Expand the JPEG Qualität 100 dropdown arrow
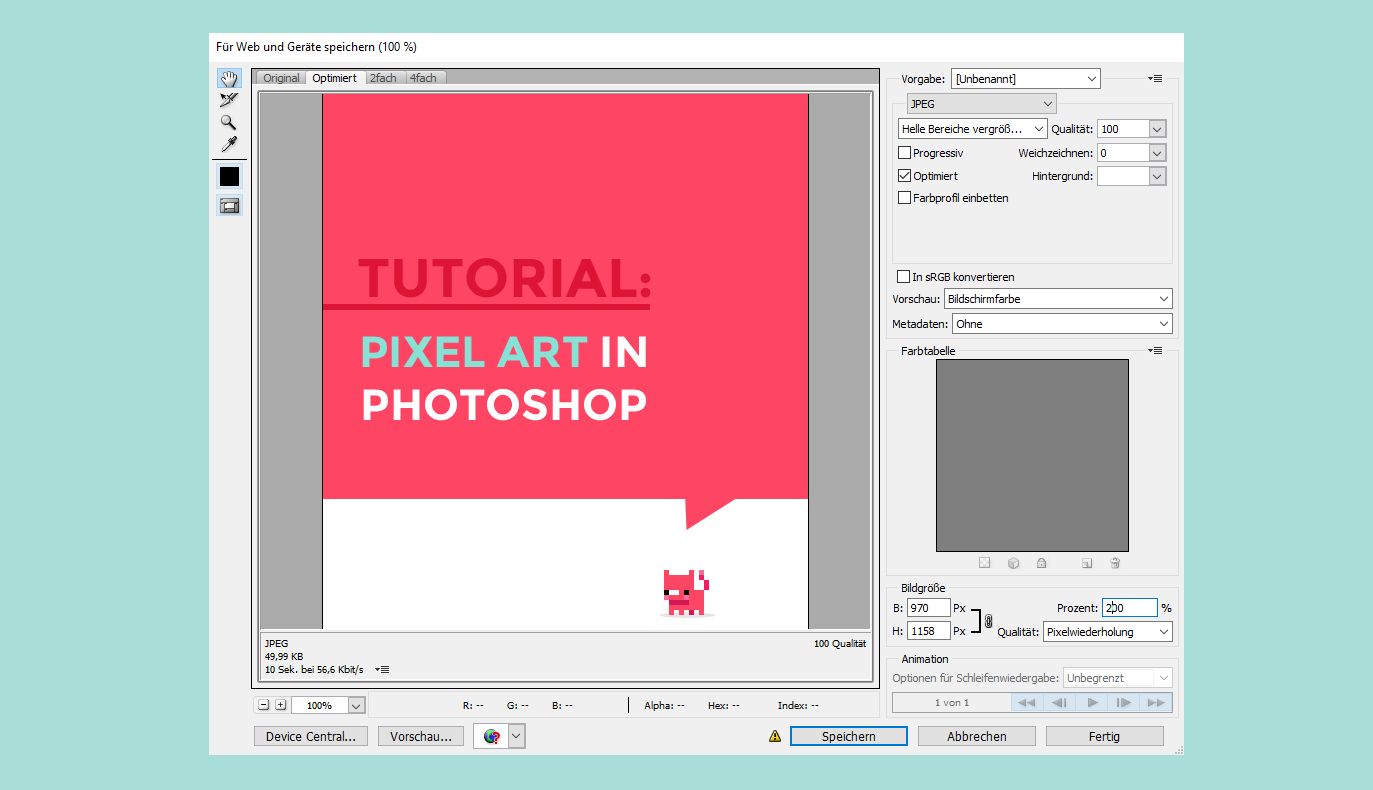 [x=1157, y=129]
